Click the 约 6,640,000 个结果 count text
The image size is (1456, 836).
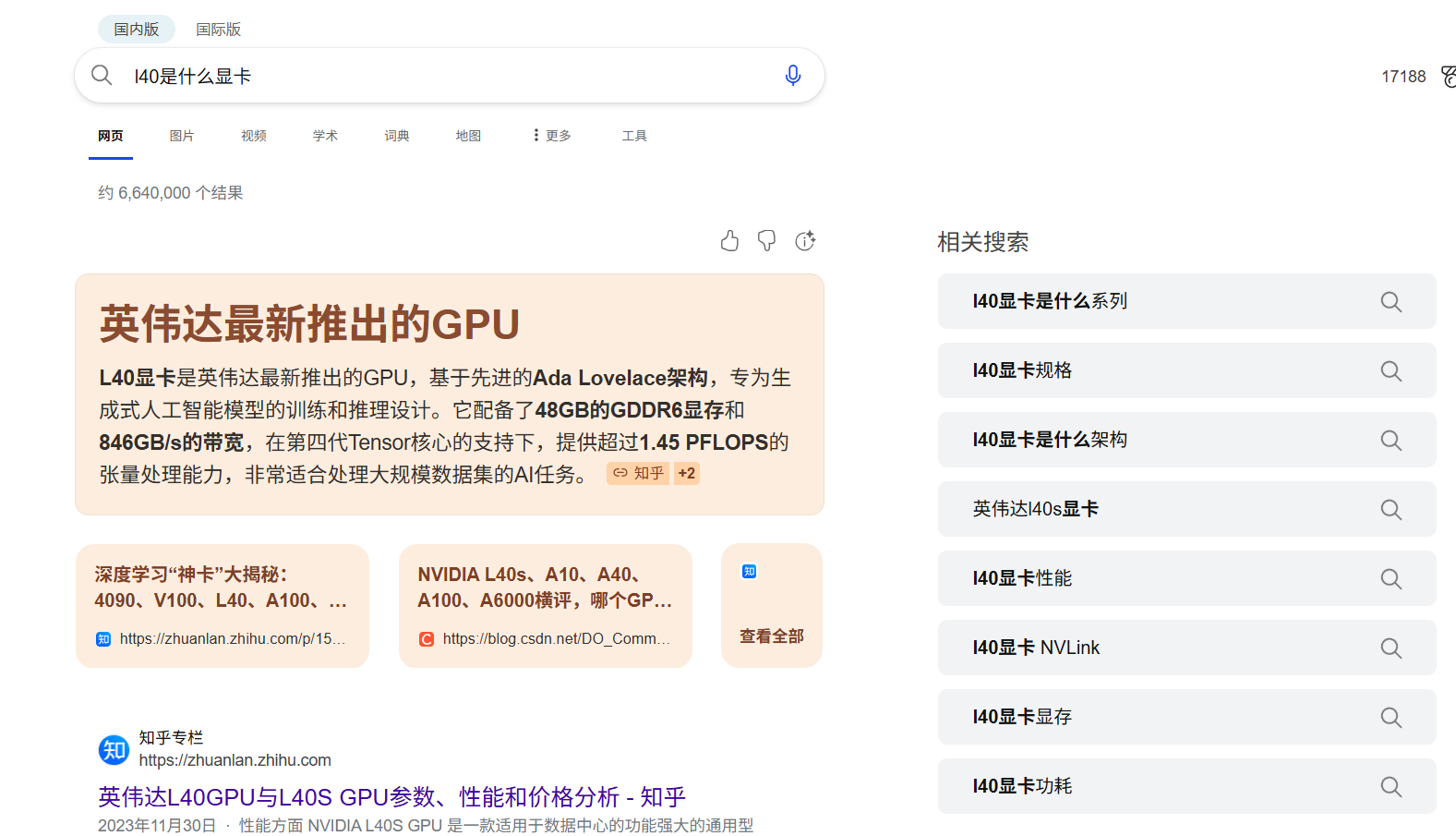click(x=171, y=193)
